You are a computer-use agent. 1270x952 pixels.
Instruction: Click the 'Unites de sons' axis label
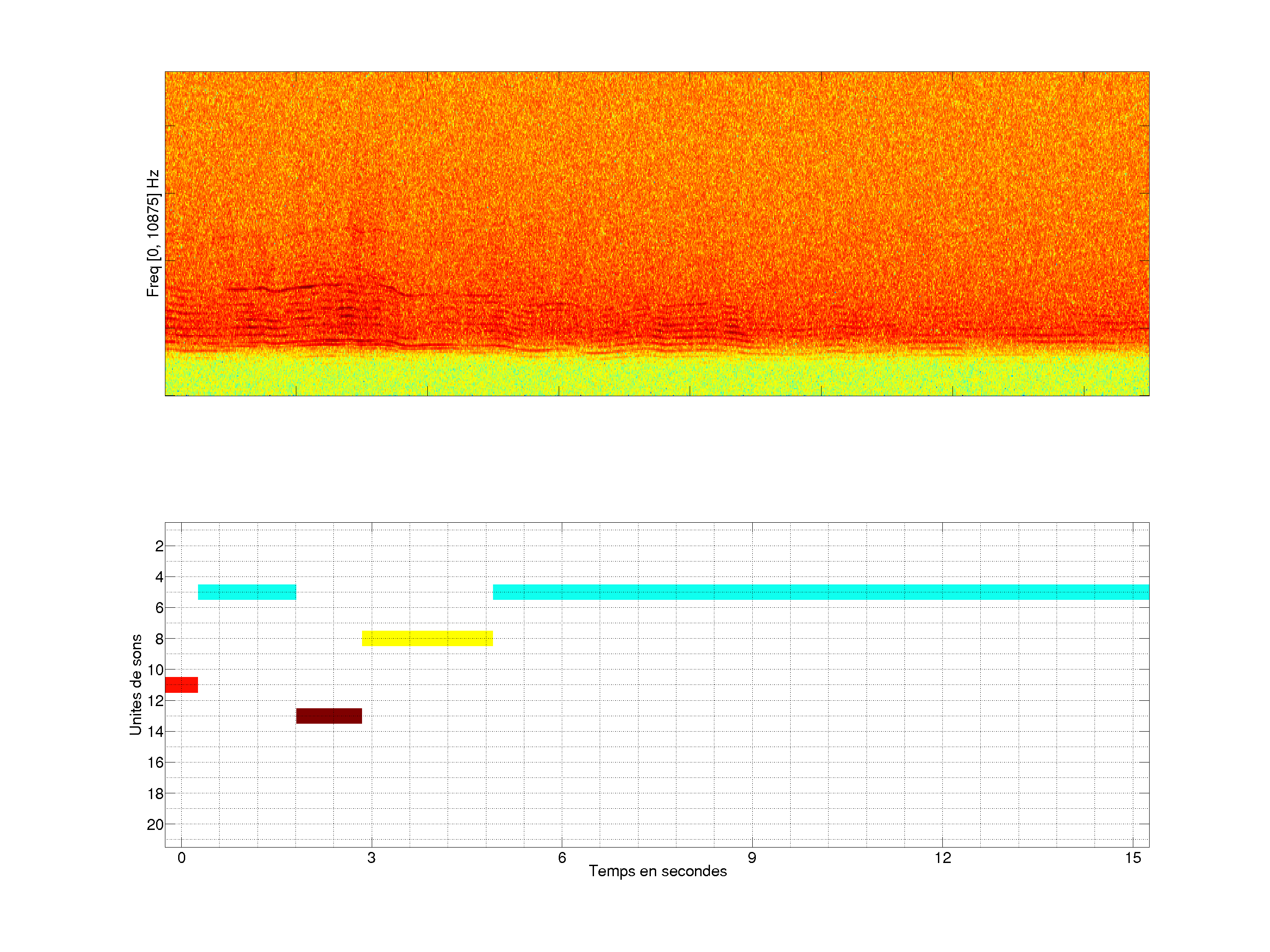136,684
